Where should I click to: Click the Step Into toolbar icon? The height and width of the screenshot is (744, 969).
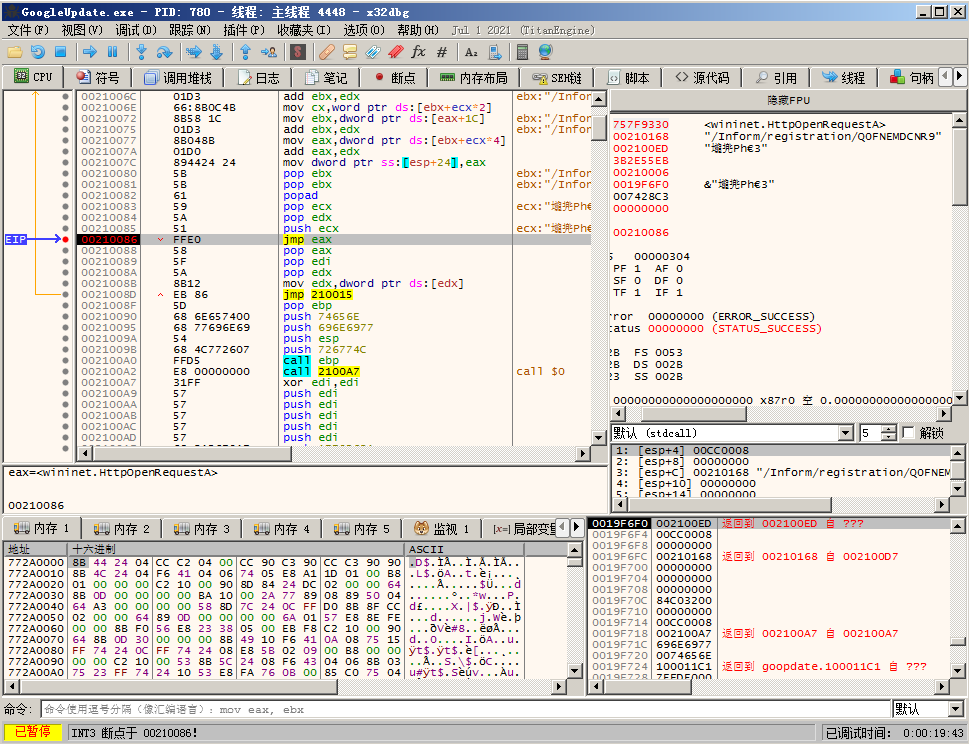(141, 51)
